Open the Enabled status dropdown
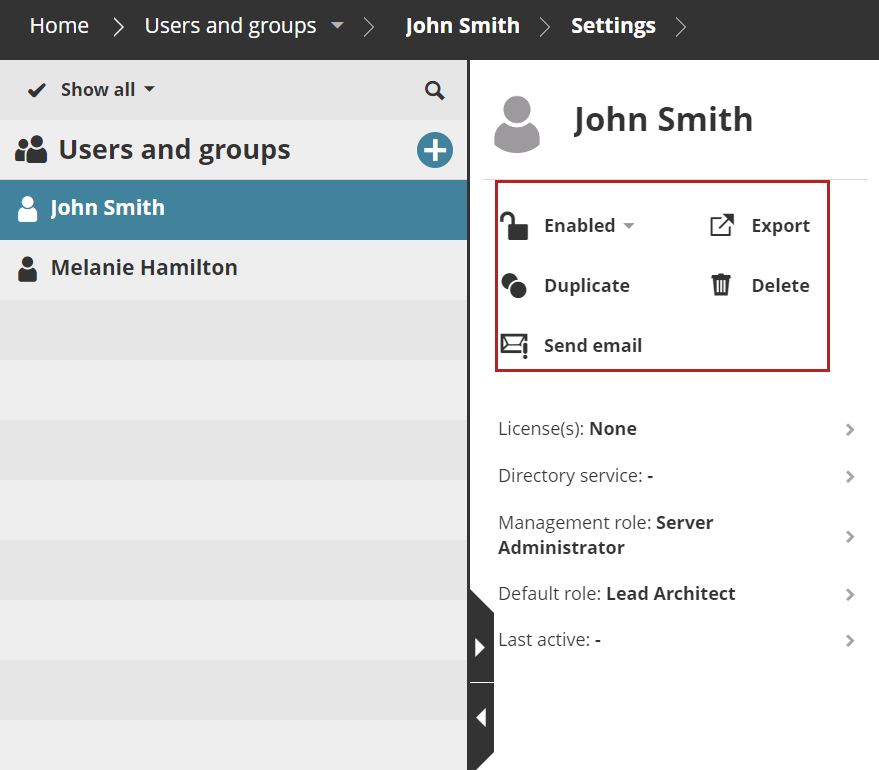Image resolution: width=879 pixels, height=770 pixels. coord(589,226)
